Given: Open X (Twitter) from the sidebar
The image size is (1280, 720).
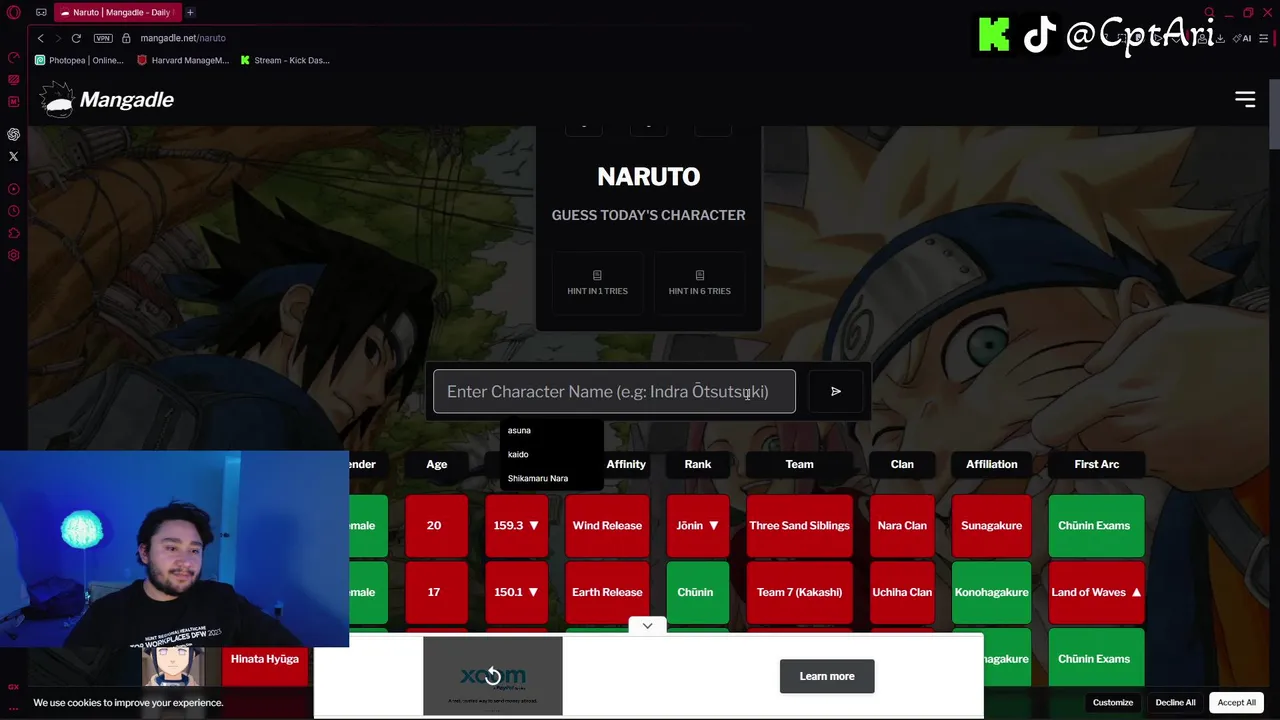Looking at the screenshot, I should tap(13, 156).
